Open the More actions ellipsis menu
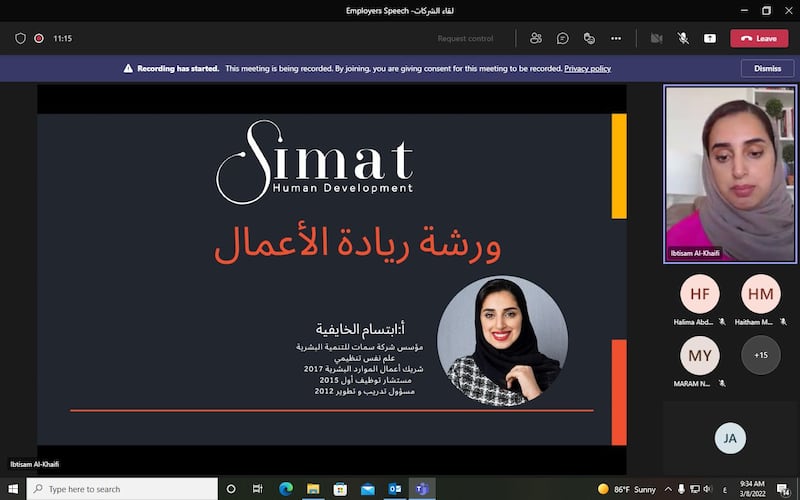 [616, 38]
